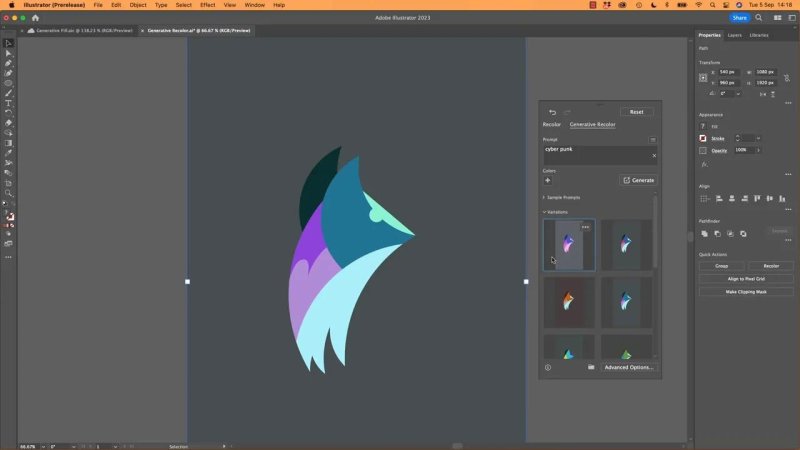Click the Group quick action
Image resolution: width=800 pixels, height=450 pixels.
coord(721,266)
